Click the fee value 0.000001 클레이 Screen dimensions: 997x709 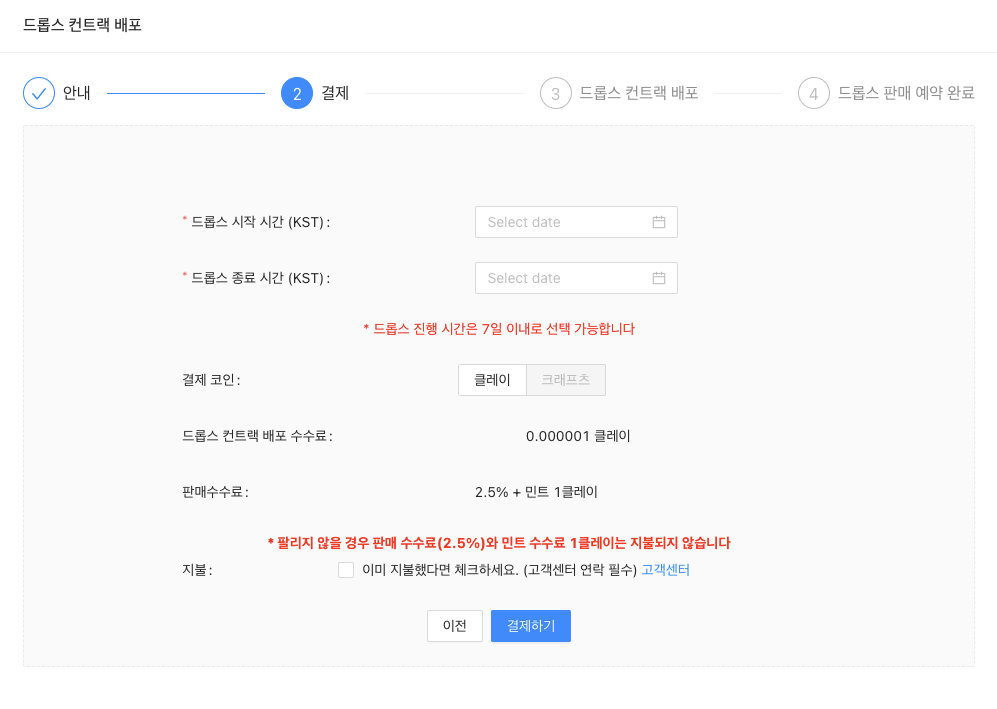[x=578, y=436]
